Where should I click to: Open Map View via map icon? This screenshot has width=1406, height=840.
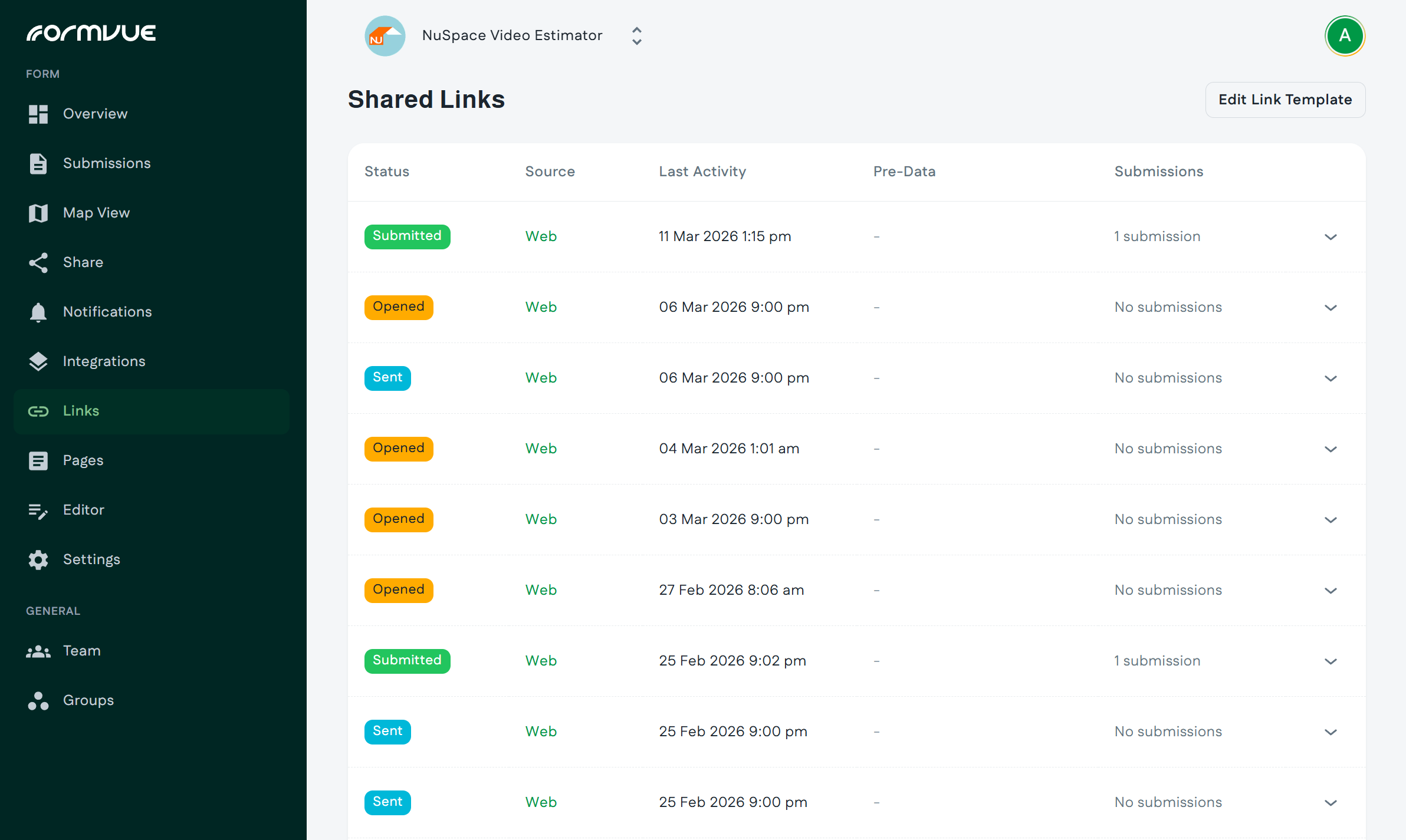38,213
